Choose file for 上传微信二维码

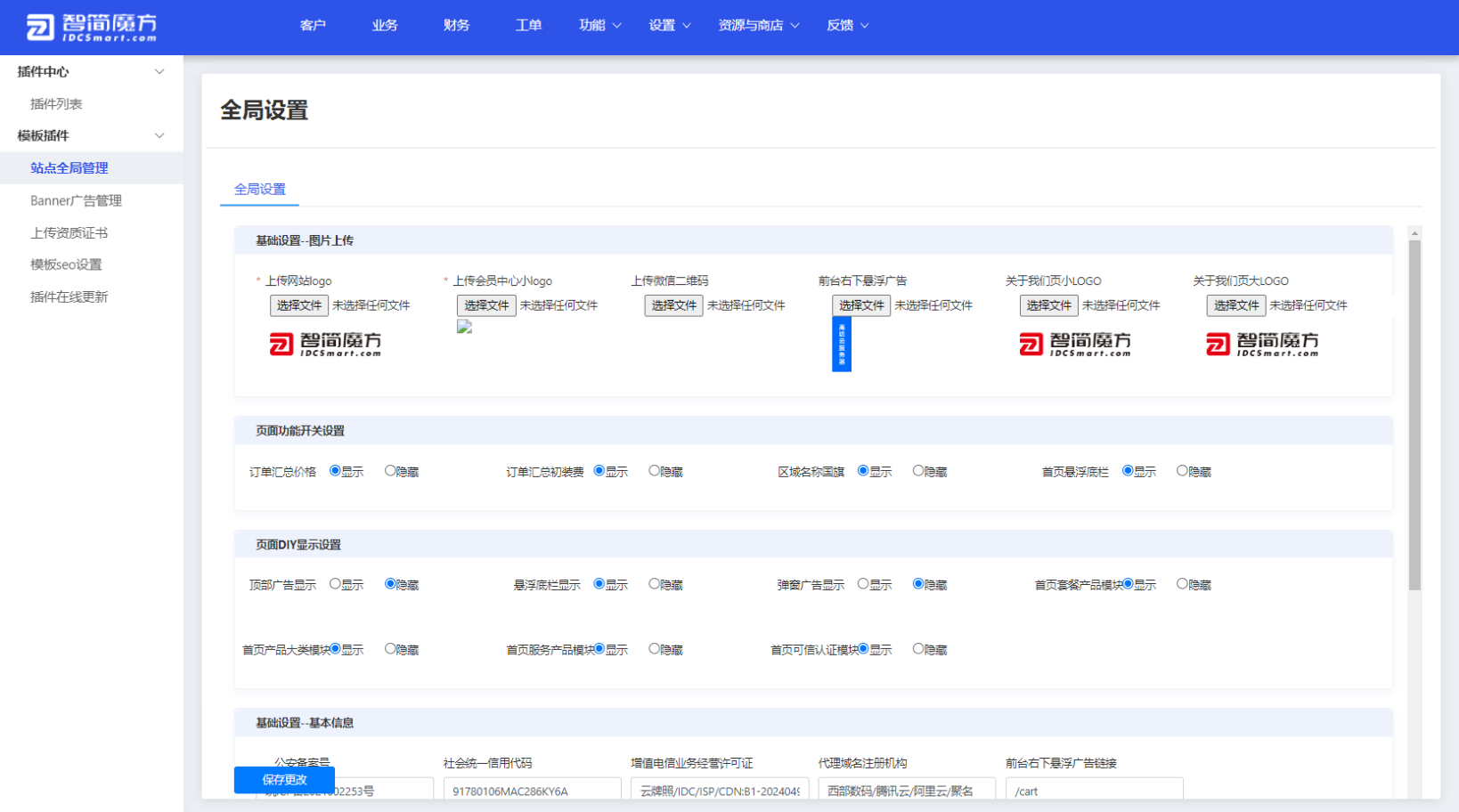coord(674,305)
